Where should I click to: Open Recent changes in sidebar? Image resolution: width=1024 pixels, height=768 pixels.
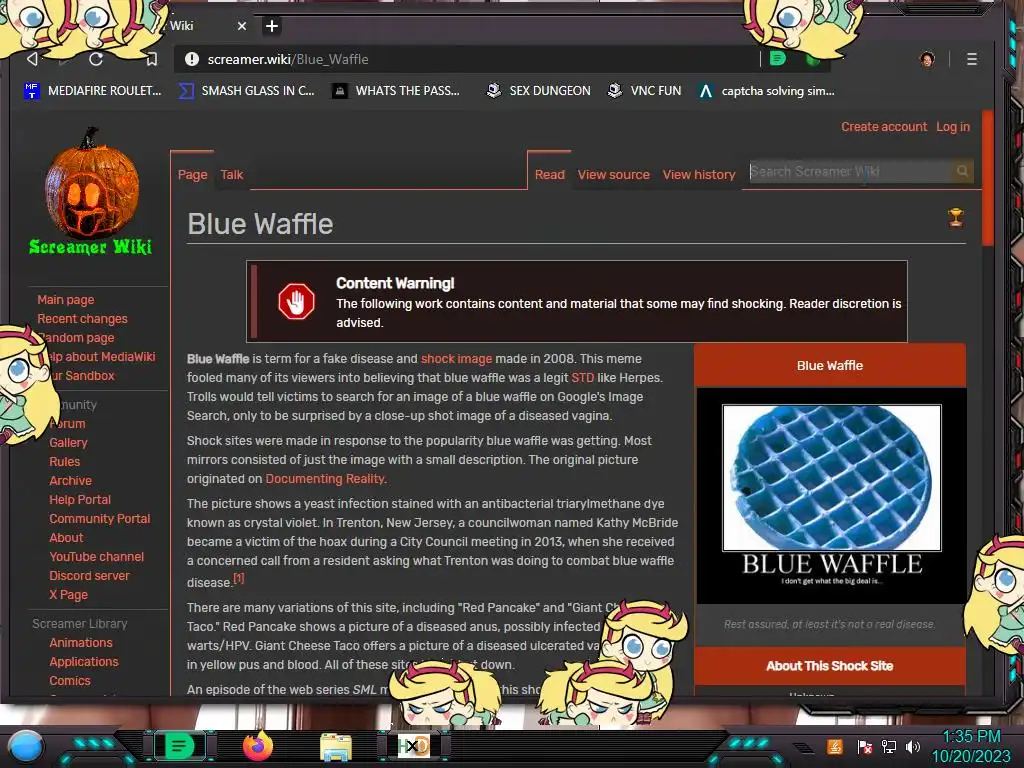82,319
